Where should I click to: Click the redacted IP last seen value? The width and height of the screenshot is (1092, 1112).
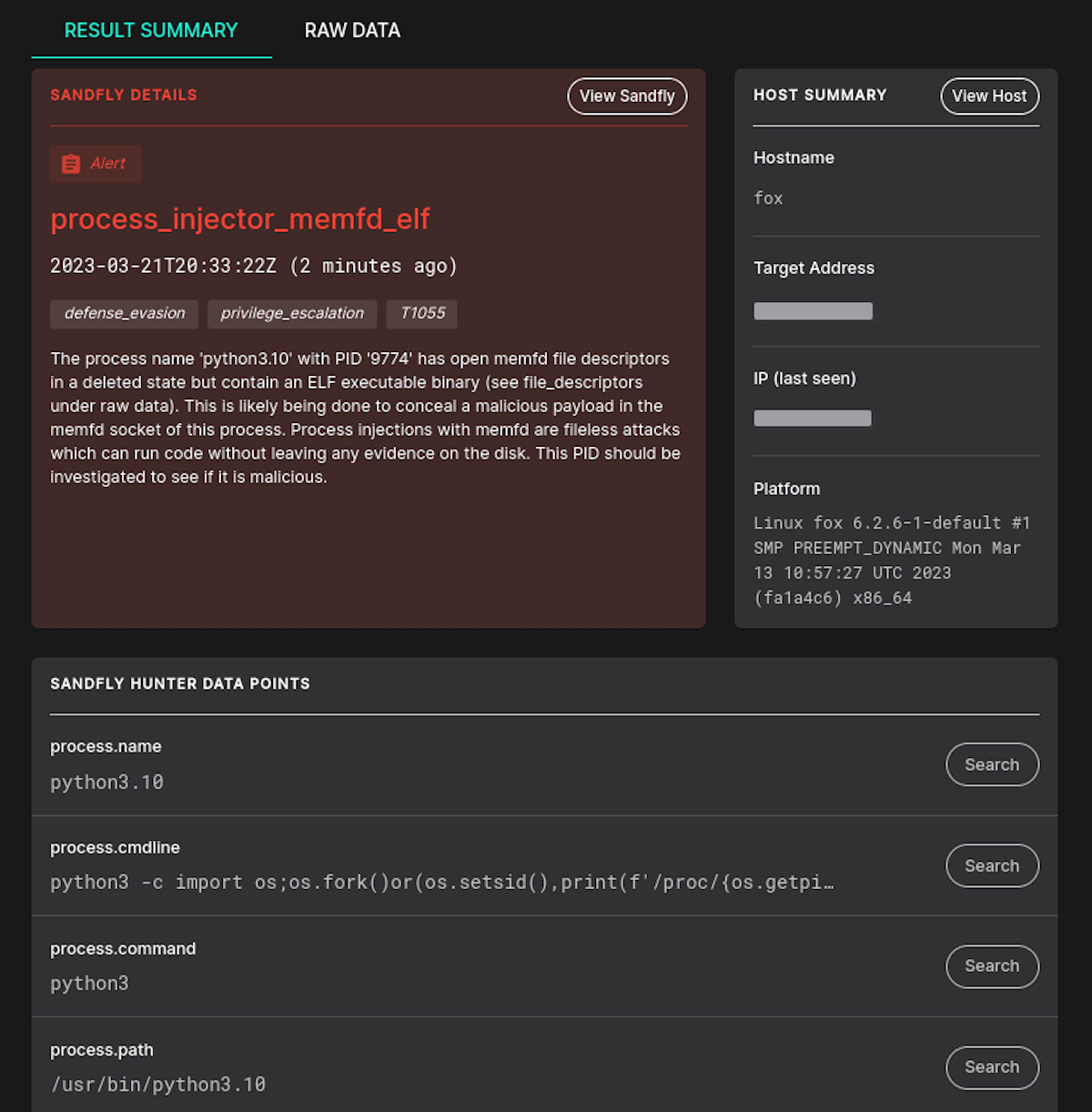click(x=812, y=418)
